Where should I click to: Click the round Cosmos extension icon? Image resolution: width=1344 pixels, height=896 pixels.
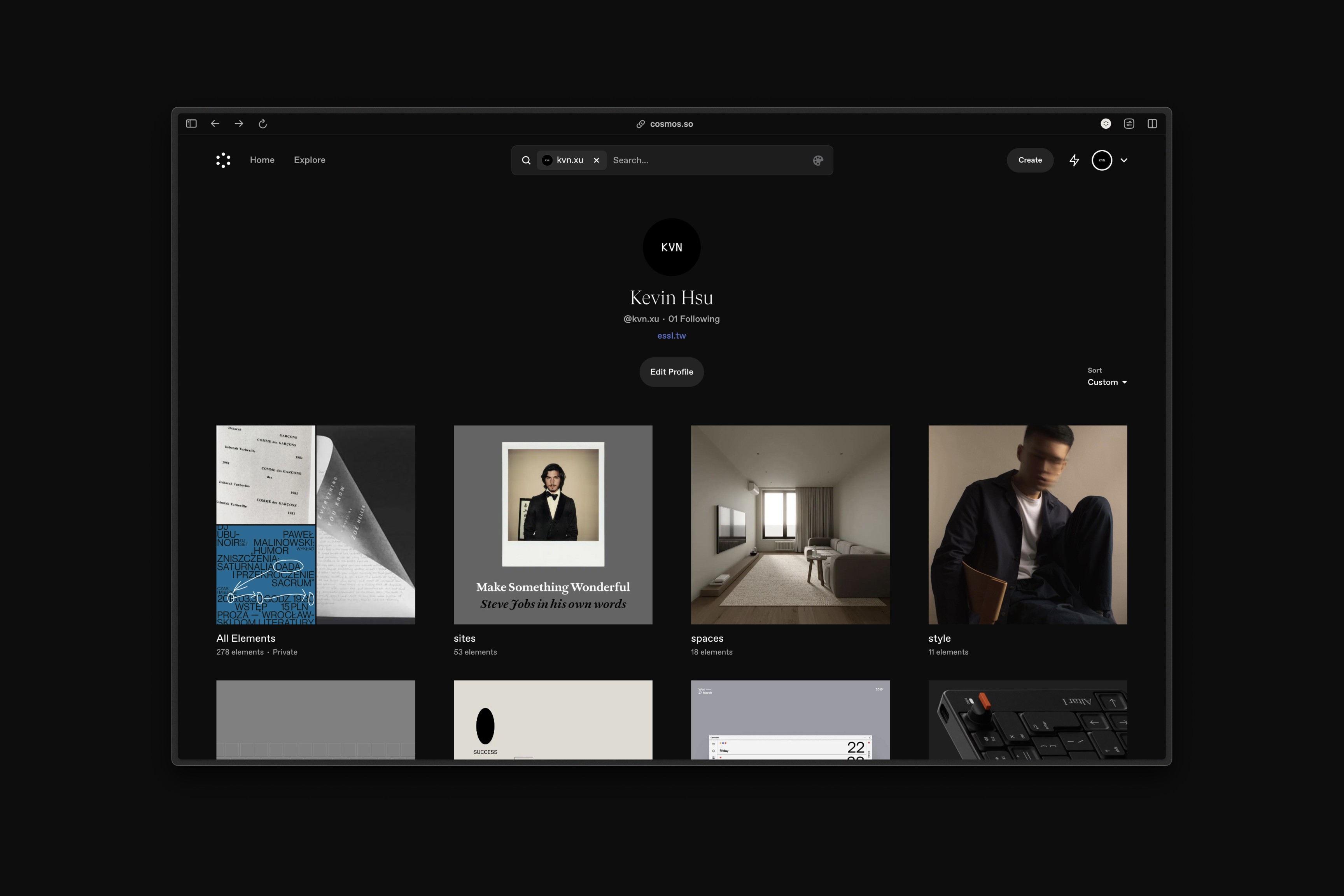pyautogui.click(x=1106, y=123)
